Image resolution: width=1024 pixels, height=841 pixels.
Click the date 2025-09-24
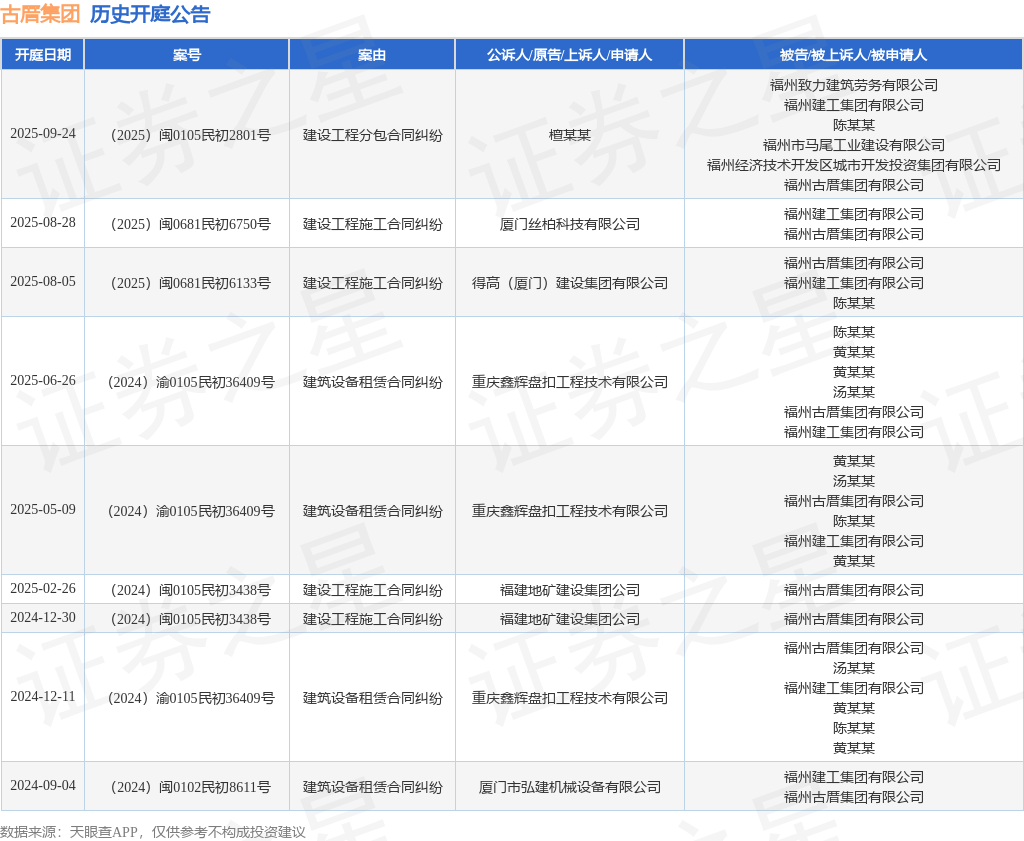[43, 133]
